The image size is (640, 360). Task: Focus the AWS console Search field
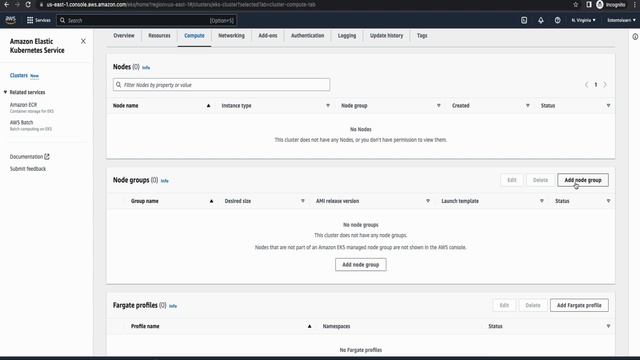[x=146, y=20]
